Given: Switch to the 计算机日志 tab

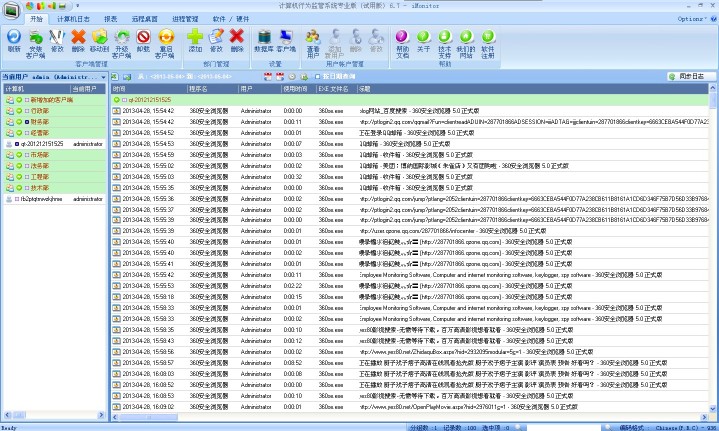Looking at the screenshot, I should (x=73, y=19).
